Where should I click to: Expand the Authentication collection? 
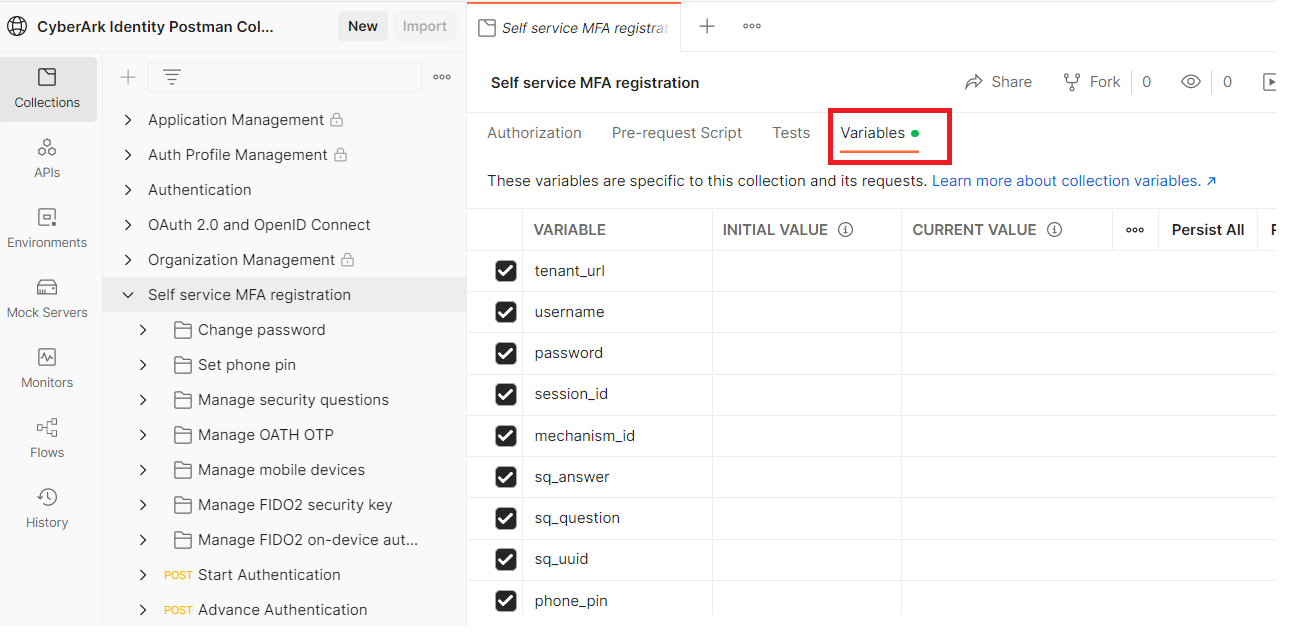click(128, 190)
